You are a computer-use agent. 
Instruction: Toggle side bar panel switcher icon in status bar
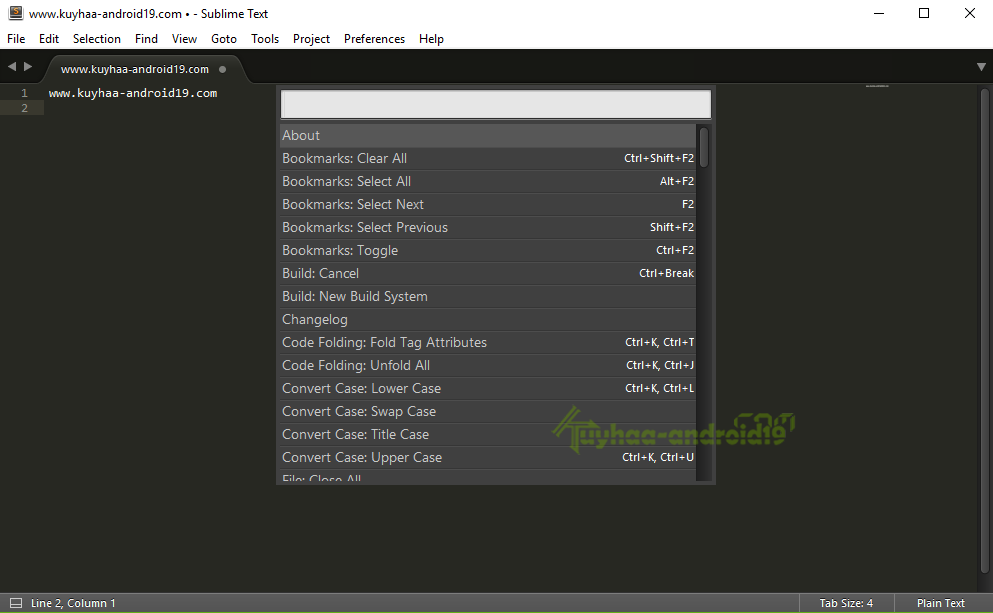click(16, 603)
